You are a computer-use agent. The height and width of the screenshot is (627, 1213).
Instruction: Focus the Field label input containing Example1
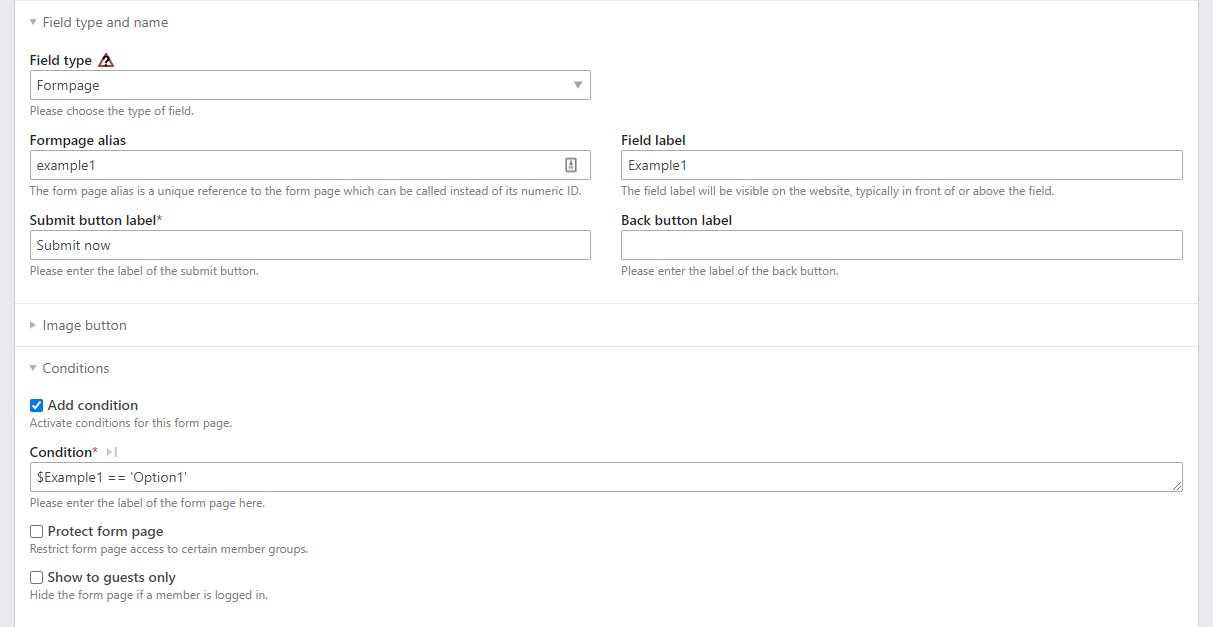tap(900, 165)
